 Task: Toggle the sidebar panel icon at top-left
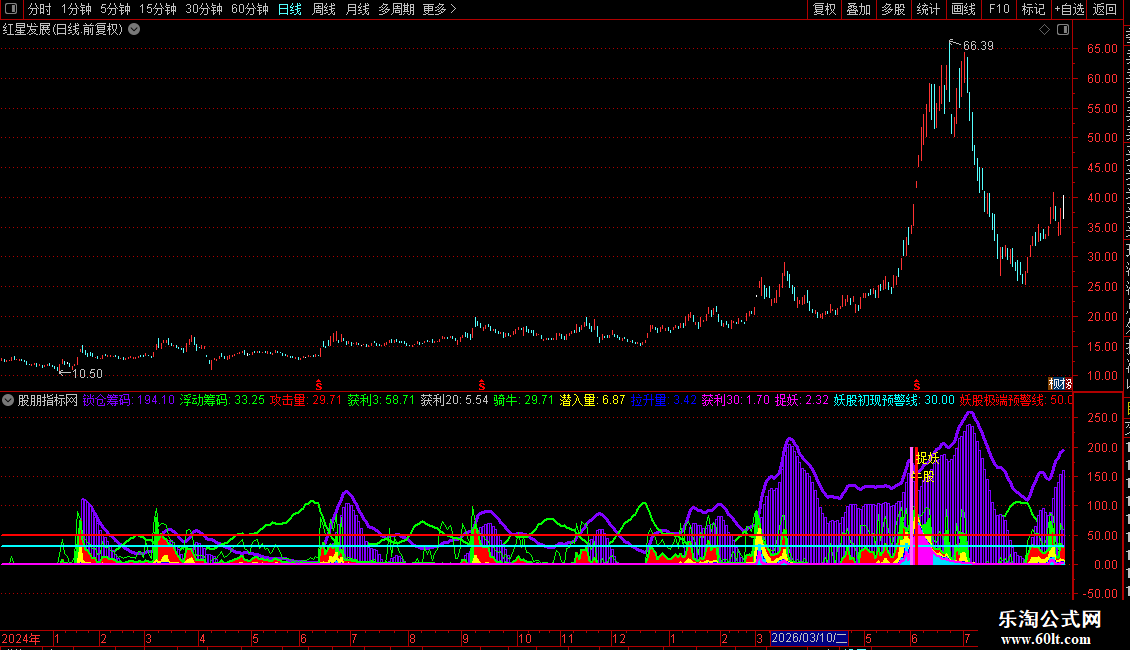[x=11, y=9]
